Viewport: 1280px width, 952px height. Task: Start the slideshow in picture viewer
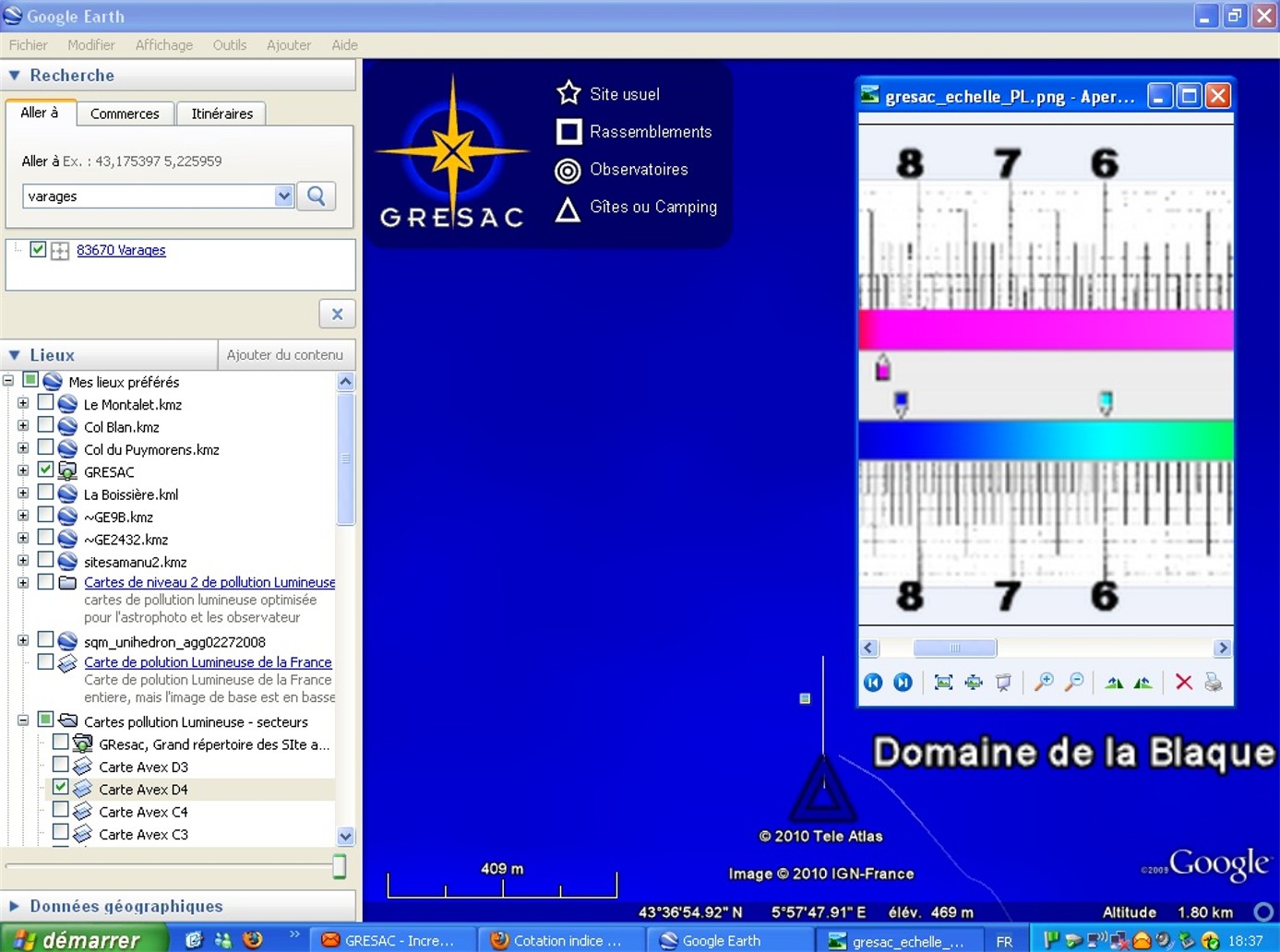point(1003,683)
